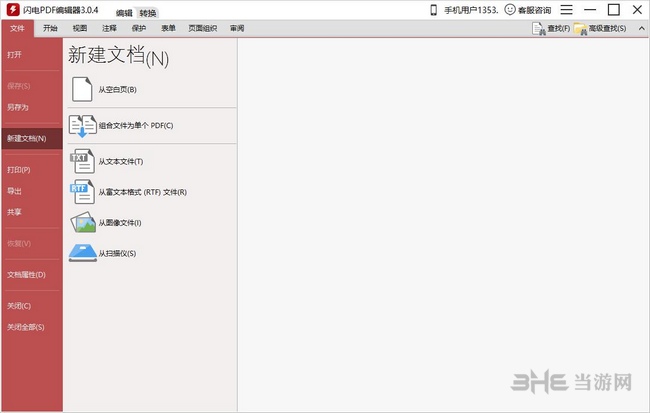The image size is (650, 413).
Task: Click the TXT file icon
Action: (82, 161)
